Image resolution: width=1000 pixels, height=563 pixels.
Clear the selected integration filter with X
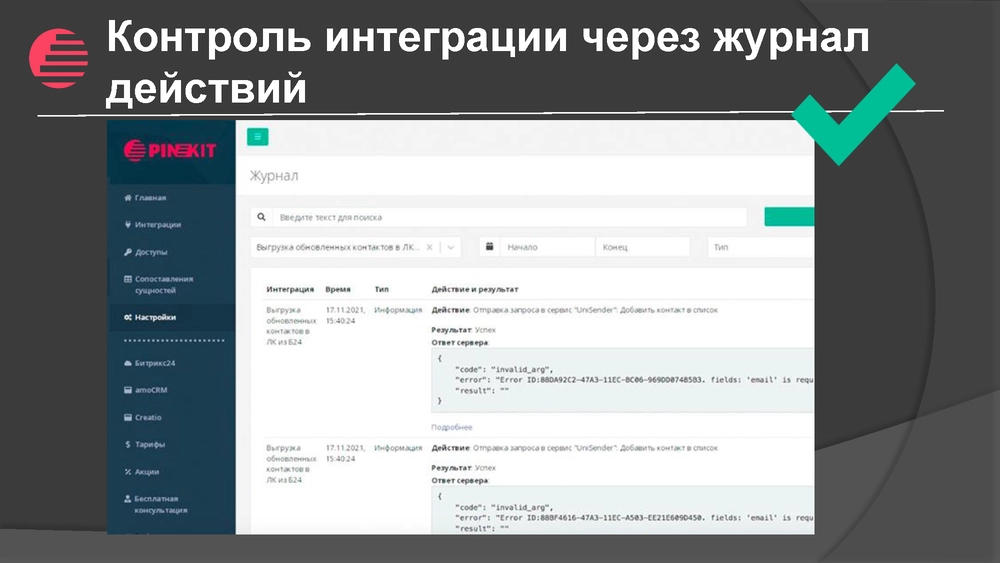click(x=430, y=247)
